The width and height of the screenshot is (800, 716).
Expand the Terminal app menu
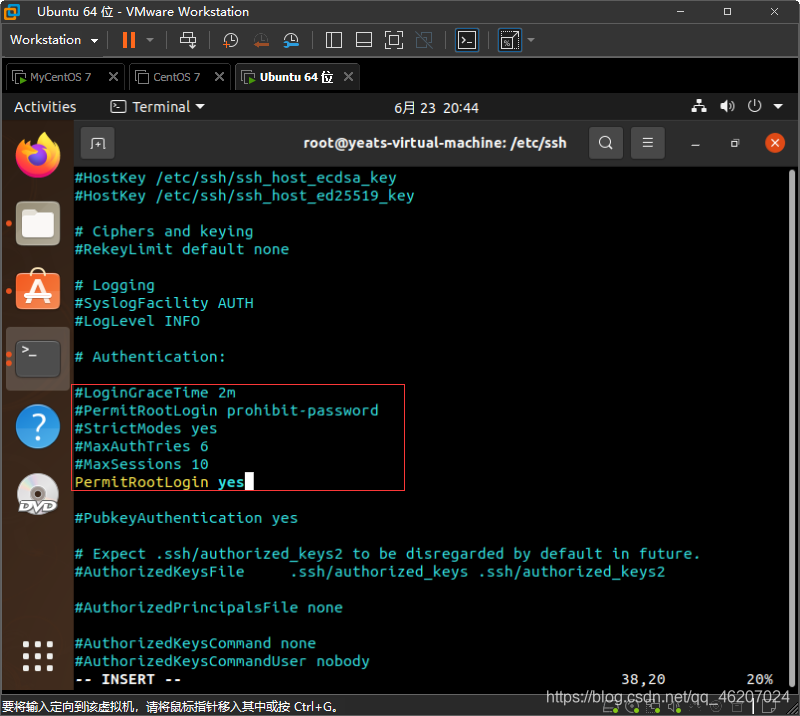pyautogui.click(x=158, y=107)
